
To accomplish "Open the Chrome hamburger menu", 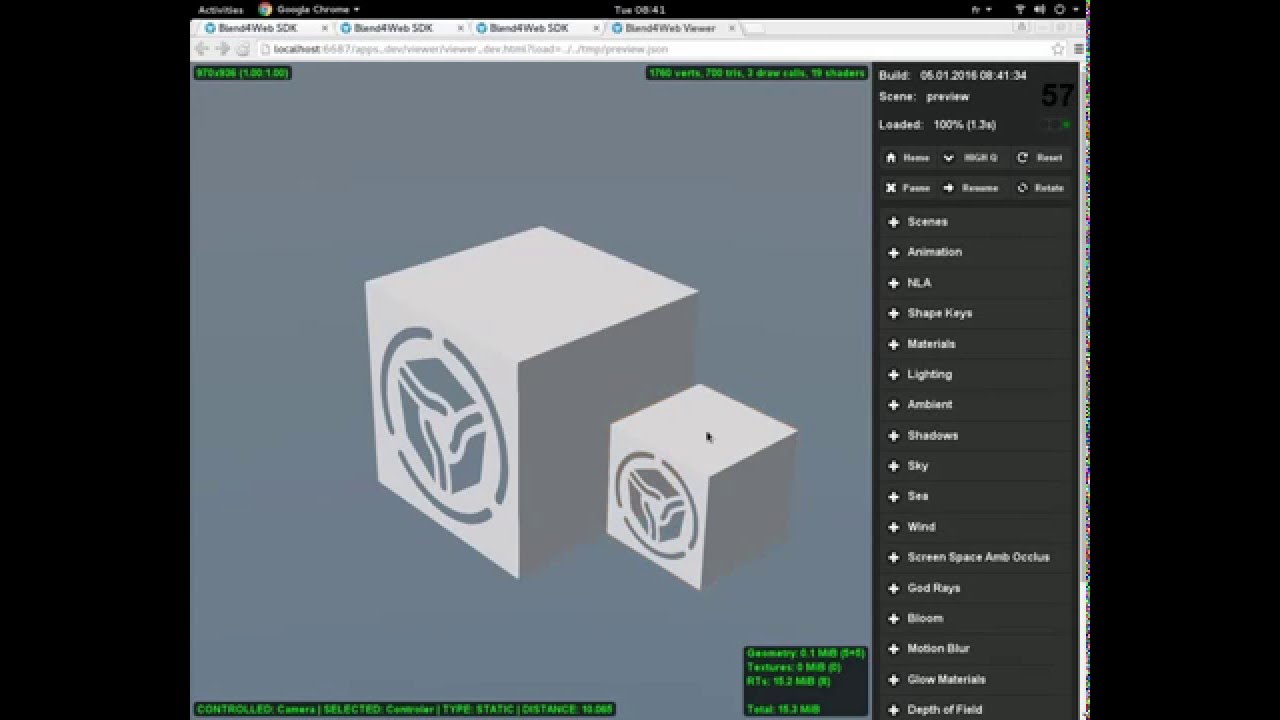I will pyautogui.click(x=1079, y=48).
